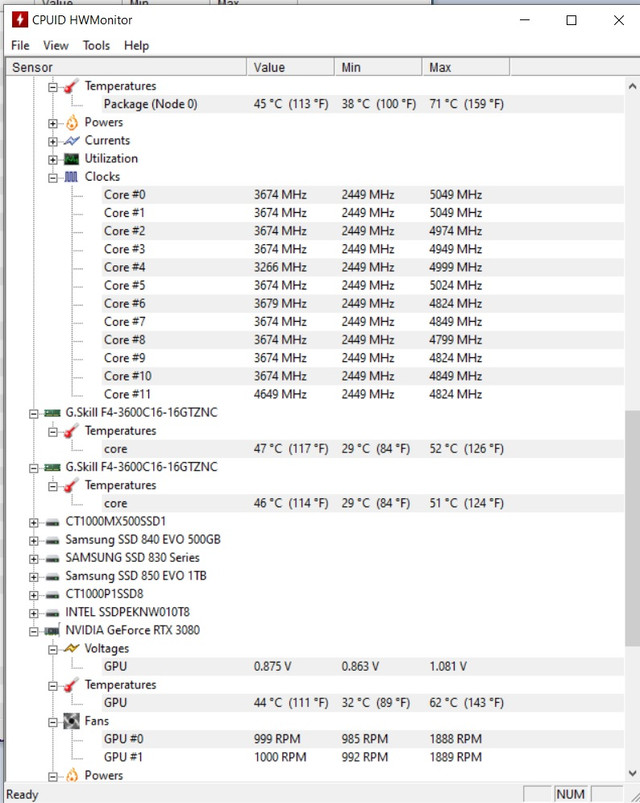Image resolution: width=640 pixels, height=803 pixels.
Task: Select the Package (Node 0) temperature row
Action: point(150,104)
